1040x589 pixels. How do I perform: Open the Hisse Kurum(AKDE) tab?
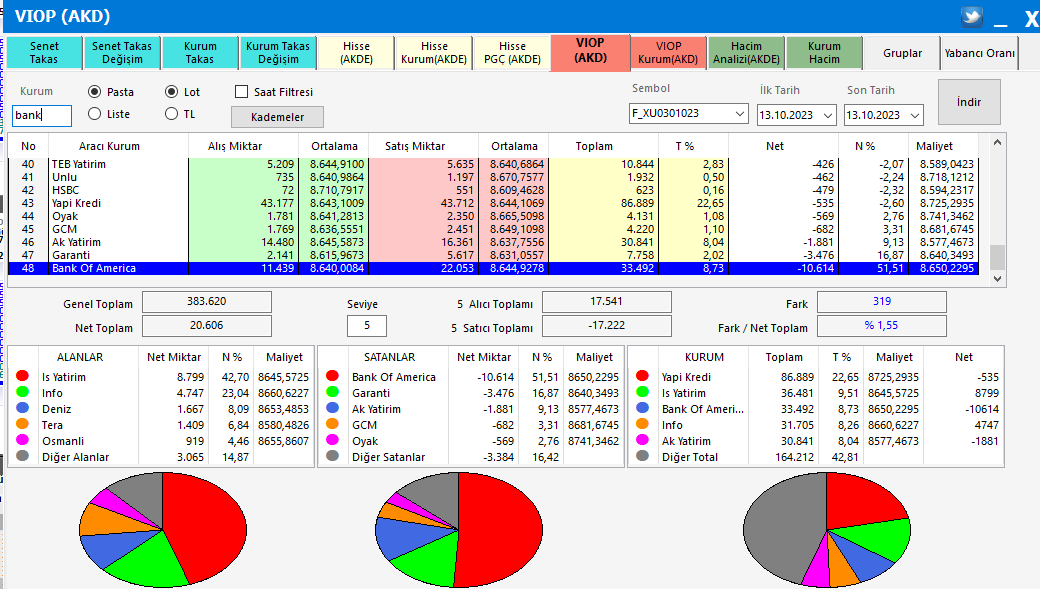tap(434, 52)
